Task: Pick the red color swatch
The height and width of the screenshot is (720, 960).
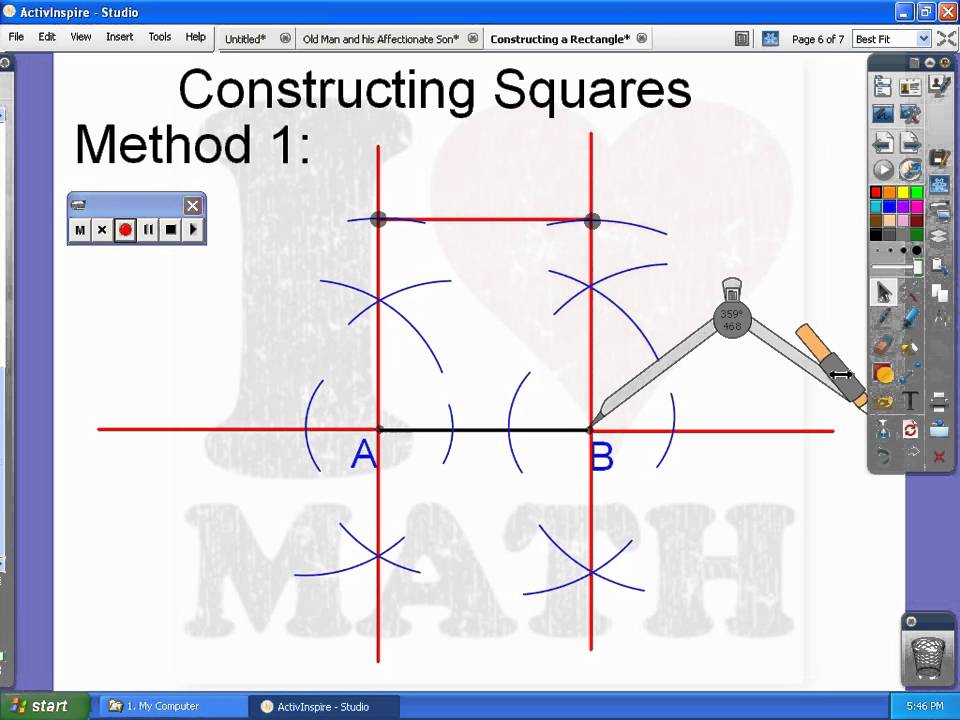Action: 876,192
